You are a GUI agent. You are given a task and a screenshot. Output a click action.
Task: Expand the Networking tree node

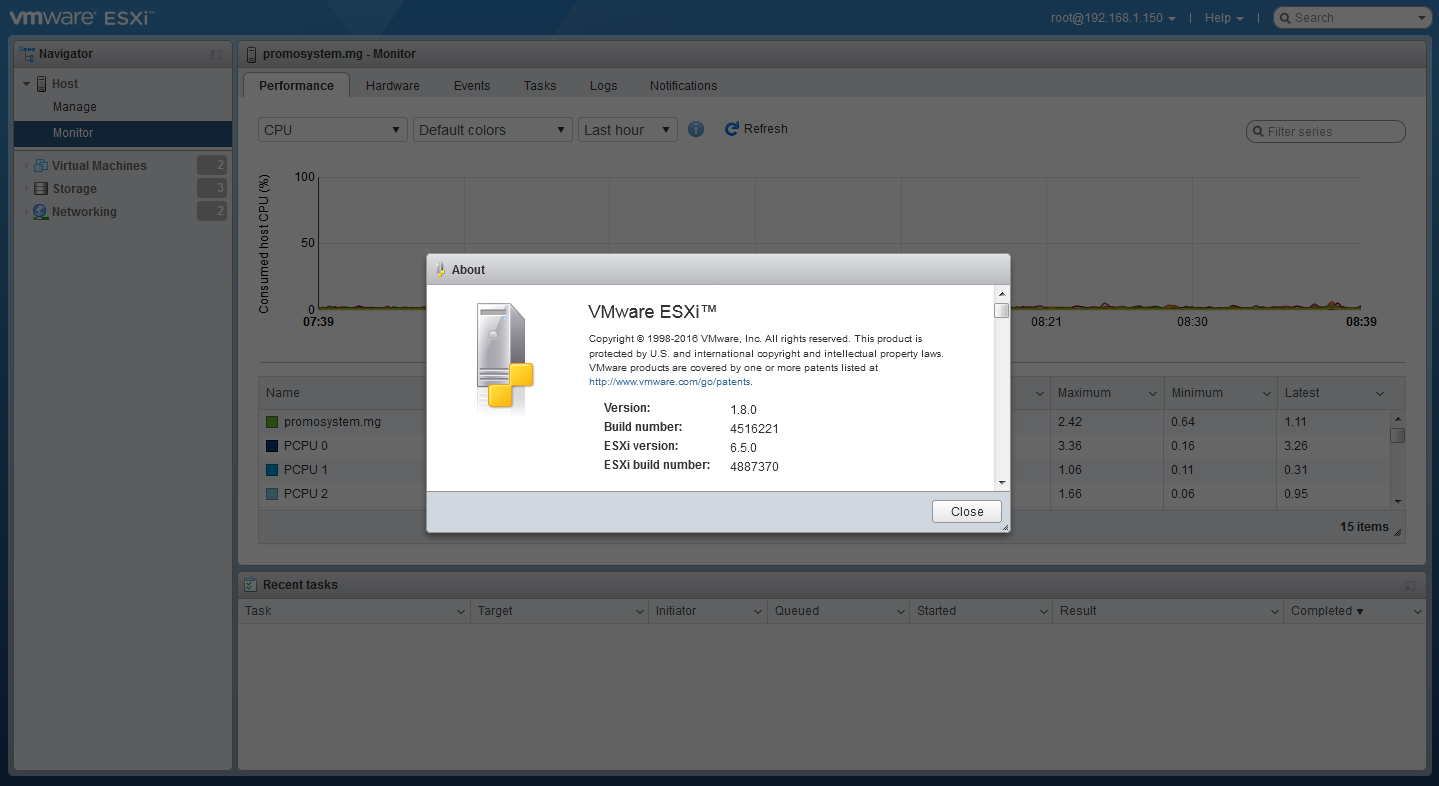[27, 212]
